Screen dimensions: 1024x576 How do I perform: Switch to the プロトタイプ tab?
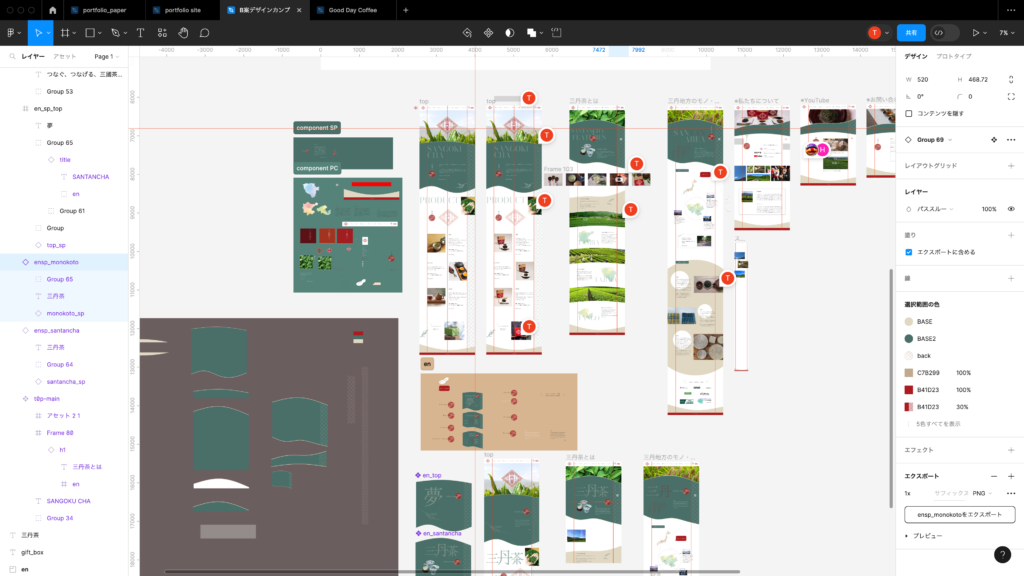click(954, 56)
